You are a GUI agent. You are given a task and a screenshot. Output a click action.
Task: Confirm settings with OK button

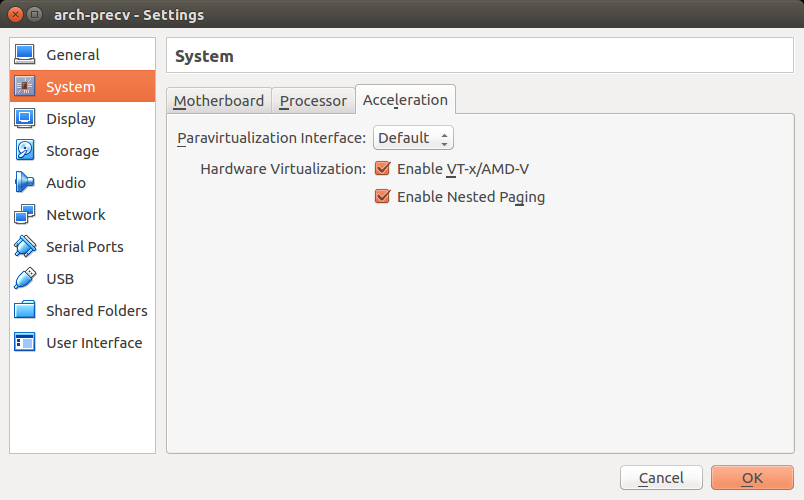click(752, 477)
